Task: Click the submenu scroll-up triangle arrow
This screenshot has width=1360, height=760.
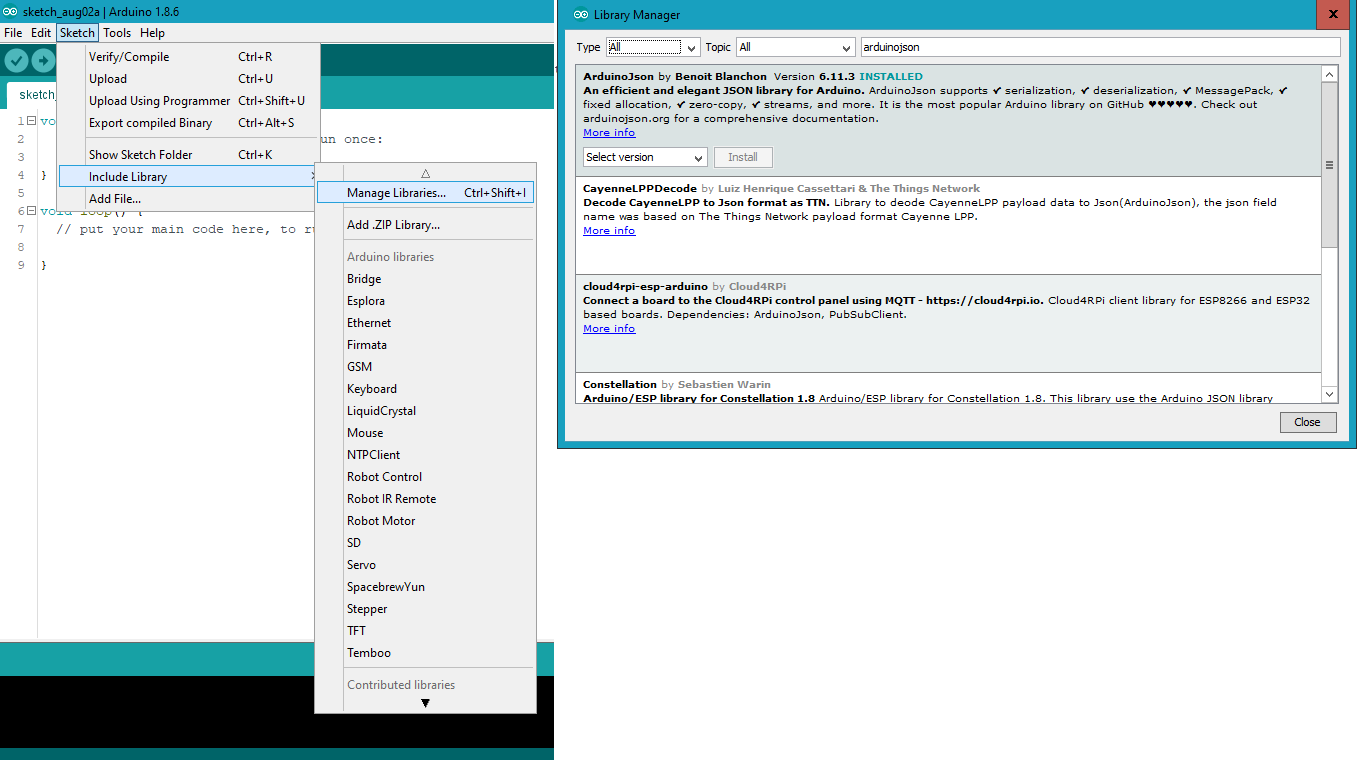Action: point(425,173)
